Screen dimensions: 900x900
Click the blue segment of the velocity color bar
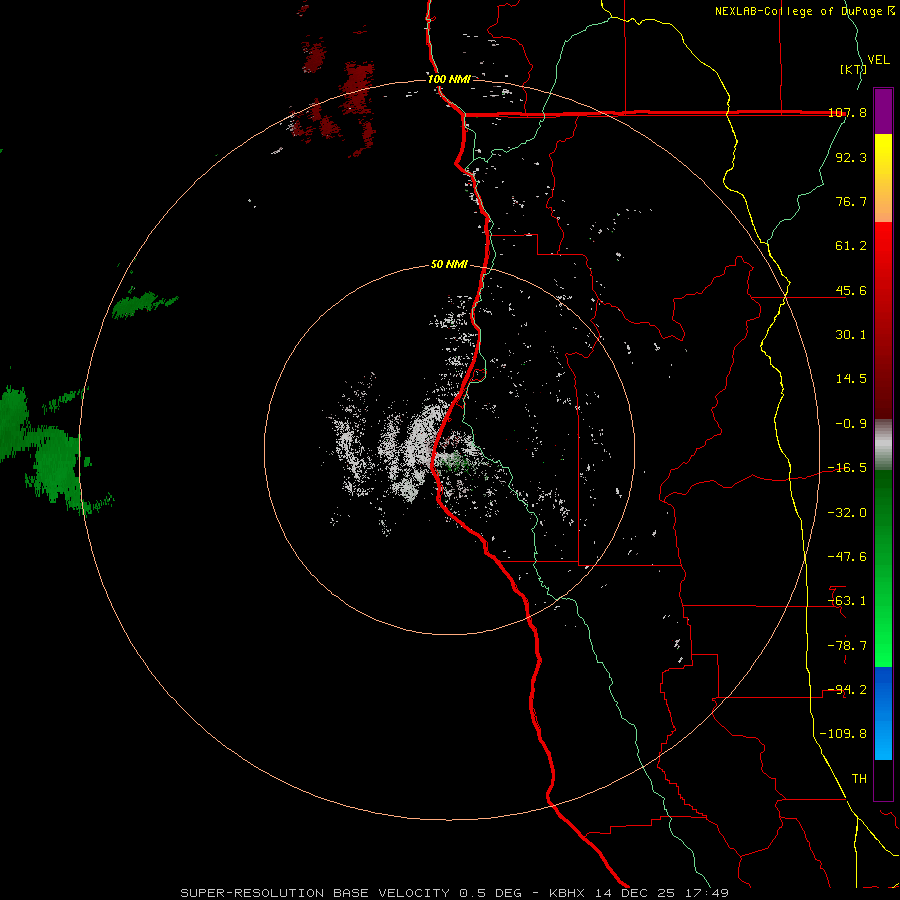[883, 713]
